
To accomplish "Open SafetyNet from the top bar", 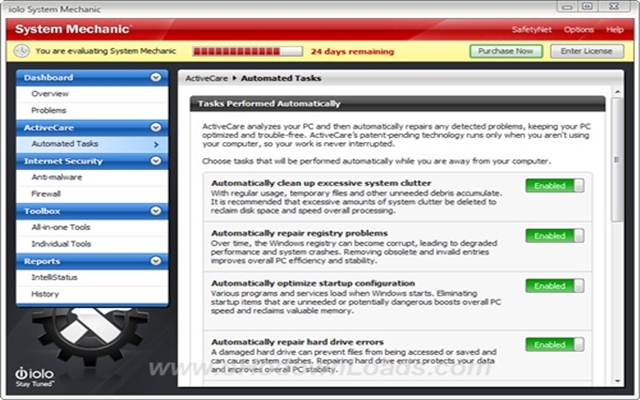I will [x=531, y=30].
